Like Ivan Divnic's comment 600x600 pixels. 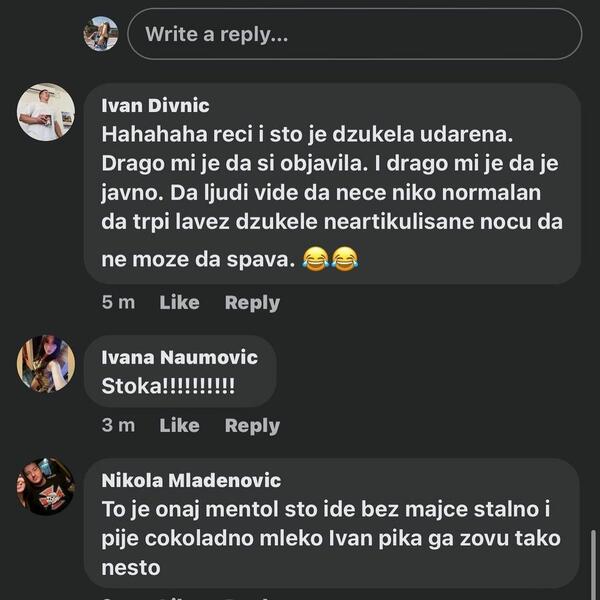179,302
